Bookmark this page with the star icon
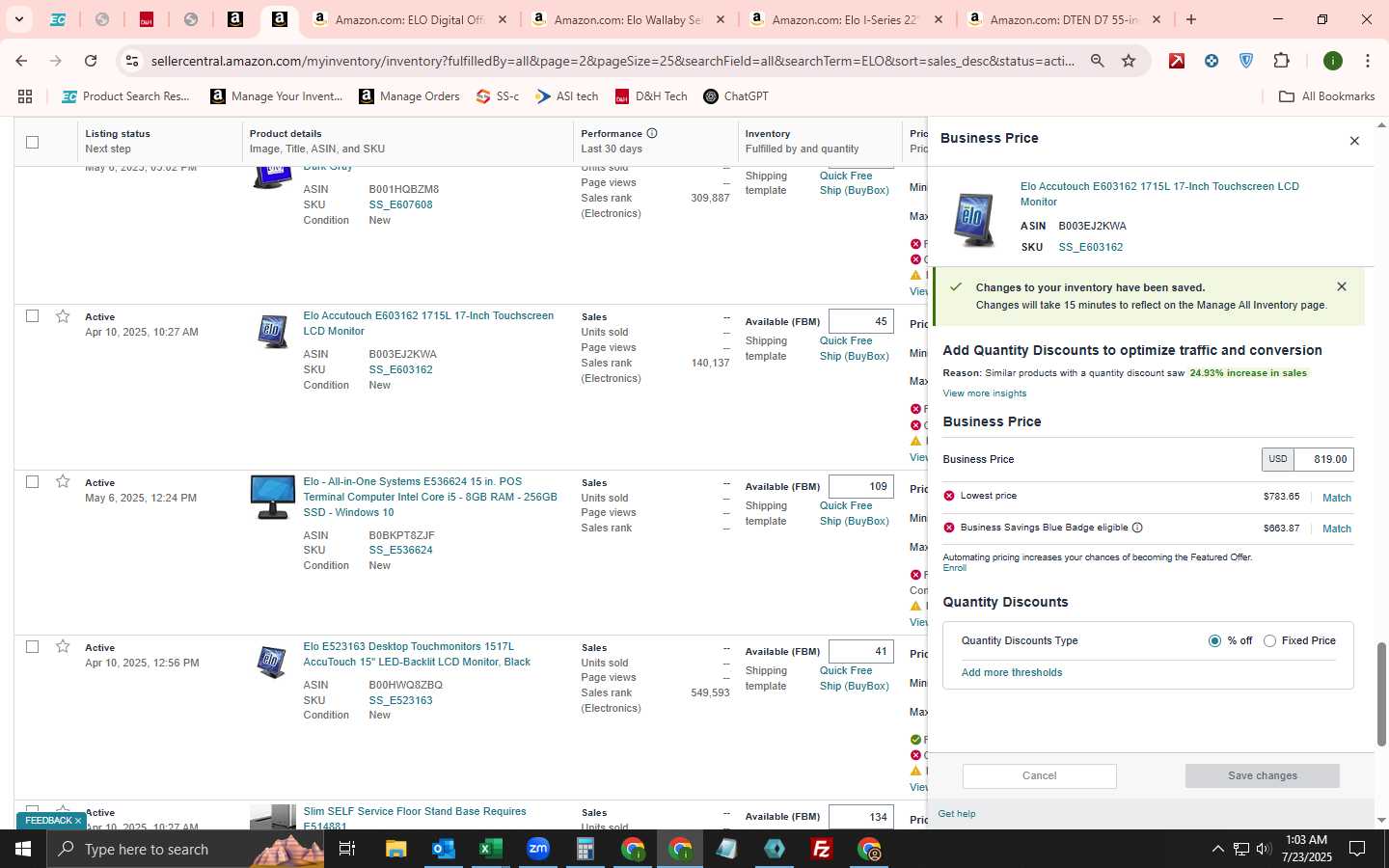1389x868 pixels. [x=1129, y=61]
